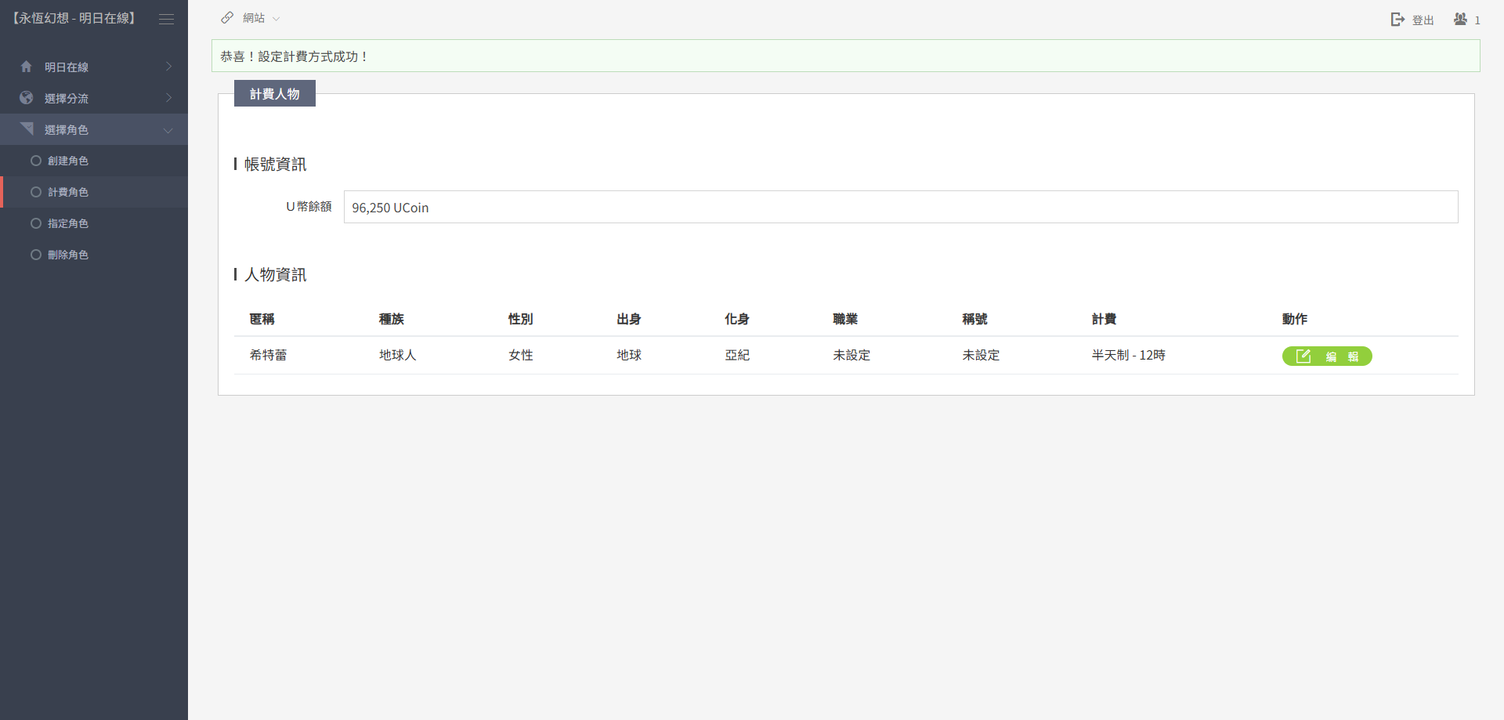
Task: Expand the 網站 dropdown arrow
Action: [276, 19]
